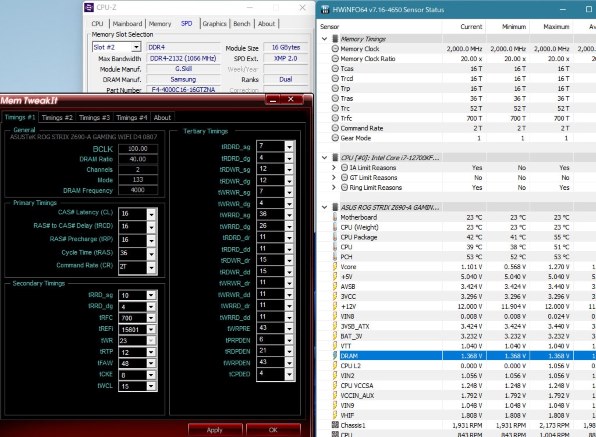Open the Graphics tab in CPU-Z
Viewport: 596px width, 437px height.
click(x=214, y=24)
